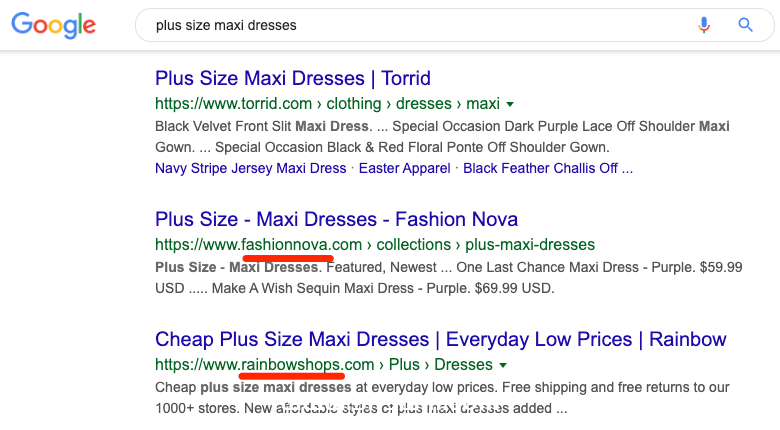The width and height of the screenshot is (780, 430).
Task: Click the voice search microphone icon
Action: click(704, 25)
